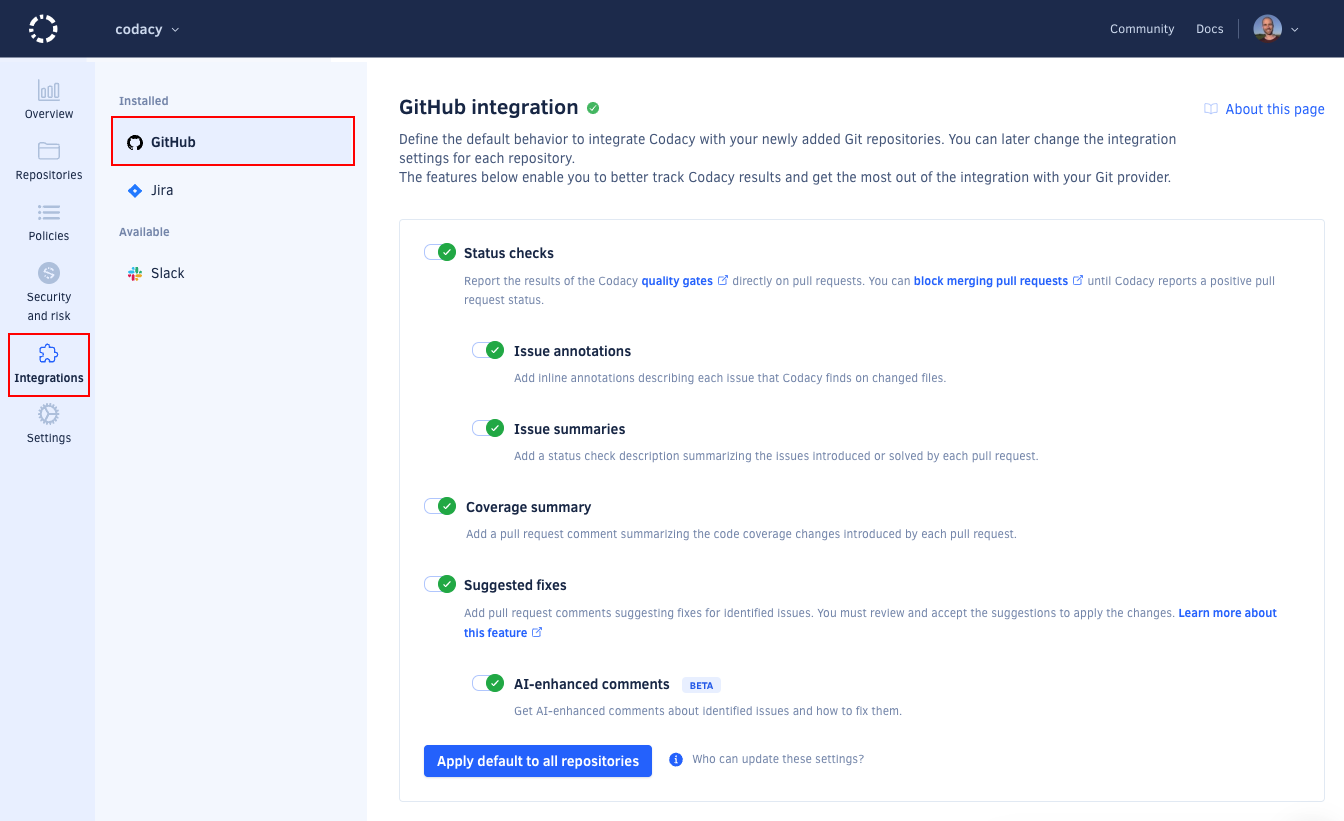
Task: Toggle the Issue annotations switch
Action: click(x=488, y=350)
